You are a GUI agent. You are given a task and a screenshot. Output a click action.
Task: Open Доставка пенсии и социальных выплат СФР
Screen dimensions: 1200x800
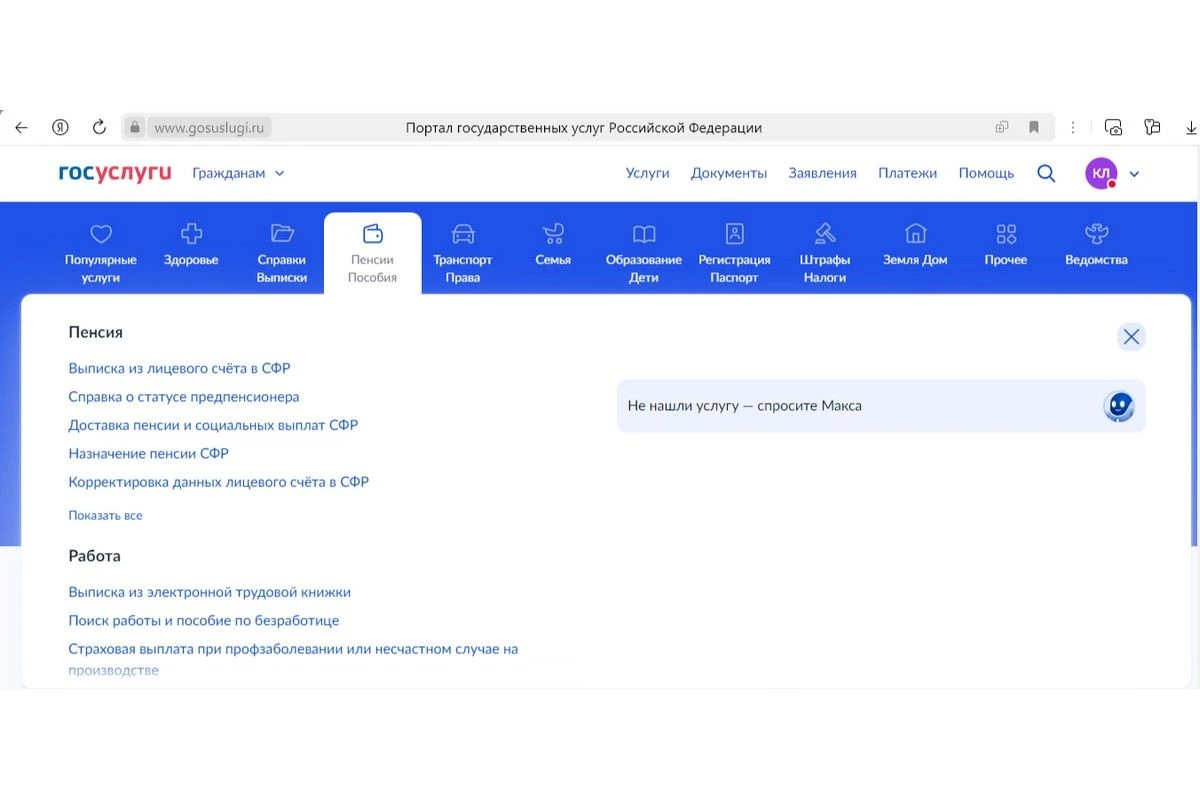coord(213,425)
